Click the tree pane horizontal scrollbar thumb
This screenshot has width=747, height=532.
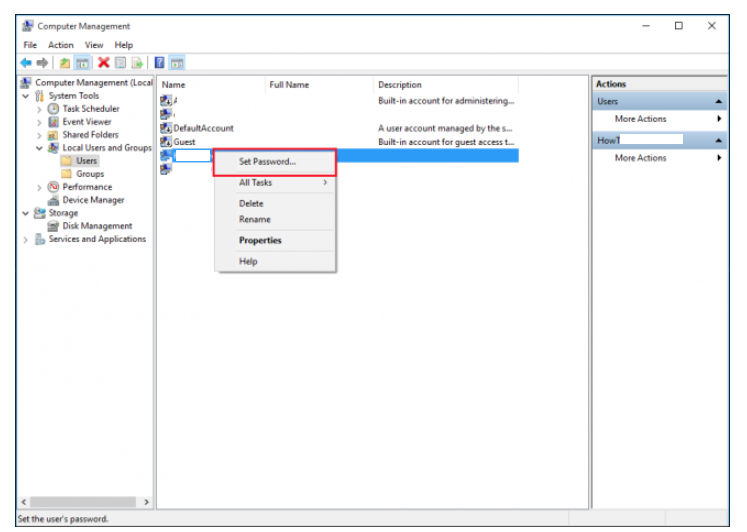(x=83, y=502)
